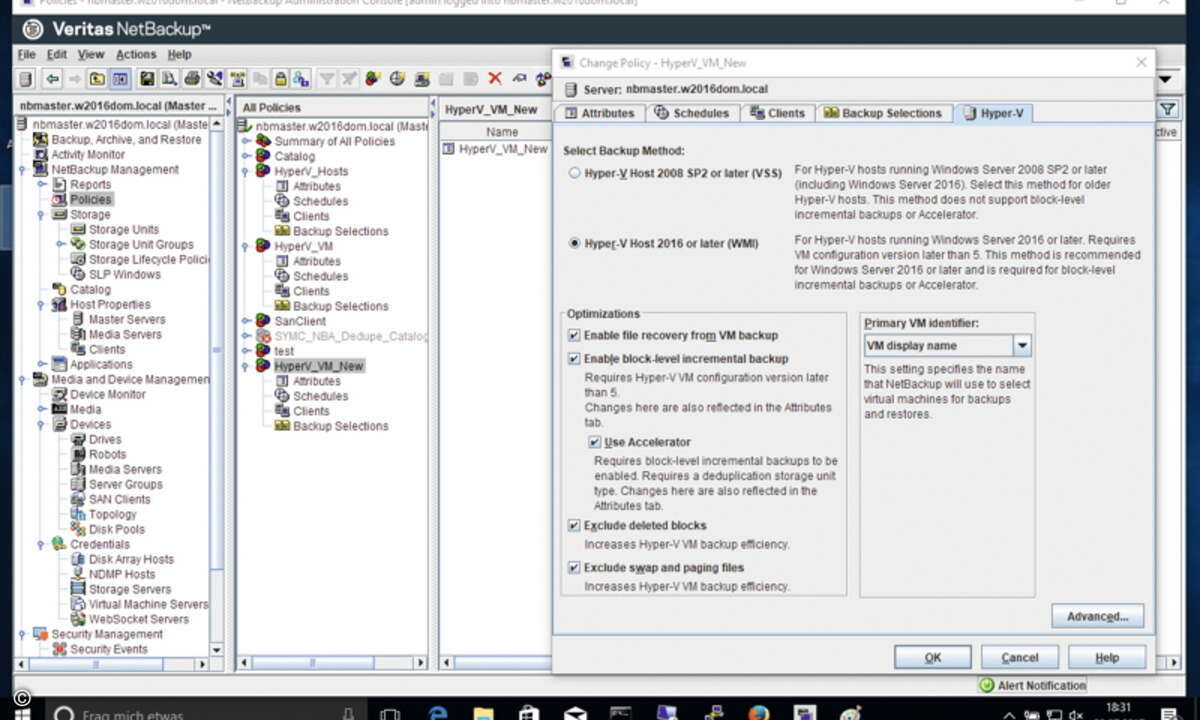This screenshot has width=1200, height=720.
Task: Select Summary of All Policies
Action: (x=334, y=141)
